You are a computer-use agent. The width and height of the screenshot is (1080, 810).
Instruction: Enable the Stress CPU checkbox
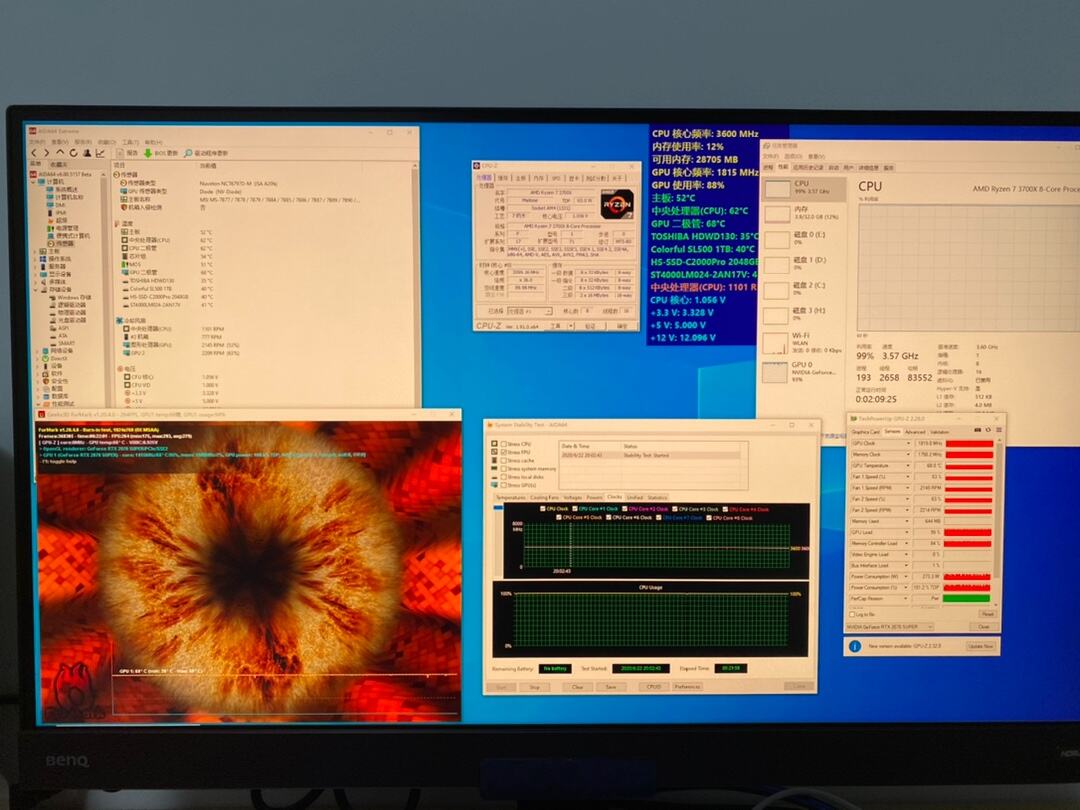503,444
